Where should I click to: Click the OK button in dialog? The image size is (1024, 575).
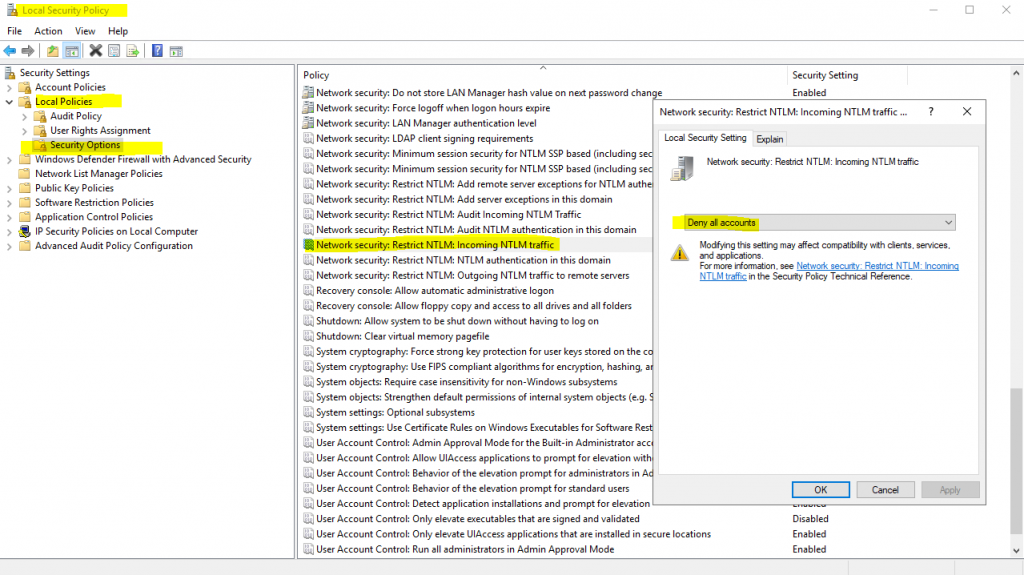tap(820, 489)
